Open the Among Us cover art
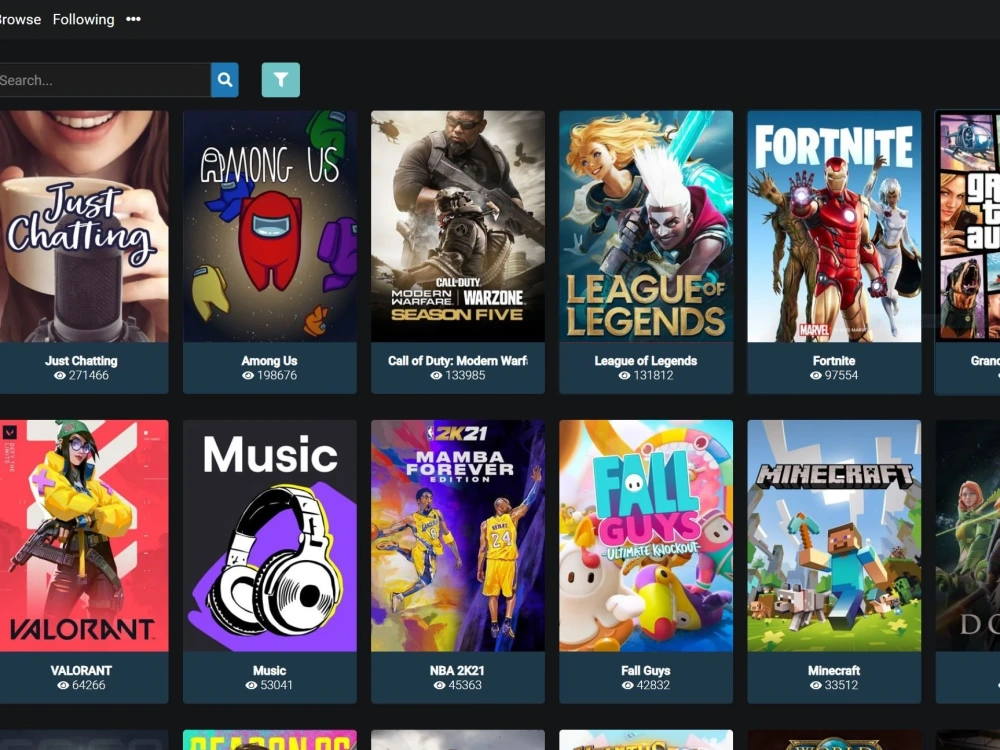Image resolution: width=1000 pixels, height=750 pixels. (x=270, y=226)
